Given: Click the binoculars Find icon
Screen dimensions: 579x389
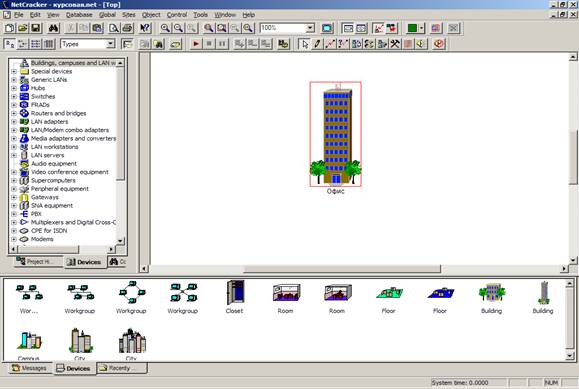Looking at the screenshot, I should (x=54, y=28).
